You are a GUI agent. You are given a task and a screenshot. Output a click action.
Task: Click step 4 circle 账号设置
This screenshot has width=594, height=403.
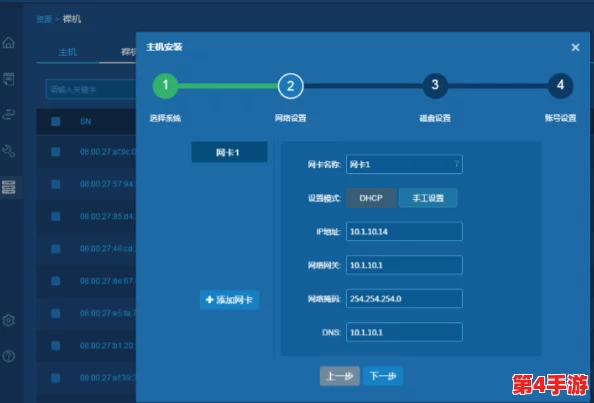click(x=560, y=86)
